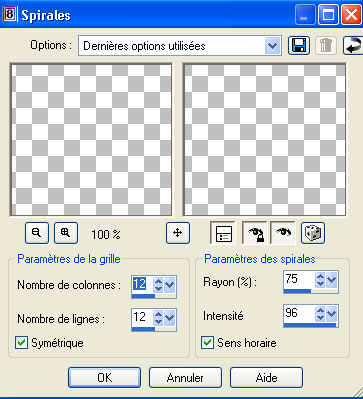The width and height of the screenshot is (363, 399).
Task: Save preset with the floppy disk icon
Action: [x=299, y=45]
